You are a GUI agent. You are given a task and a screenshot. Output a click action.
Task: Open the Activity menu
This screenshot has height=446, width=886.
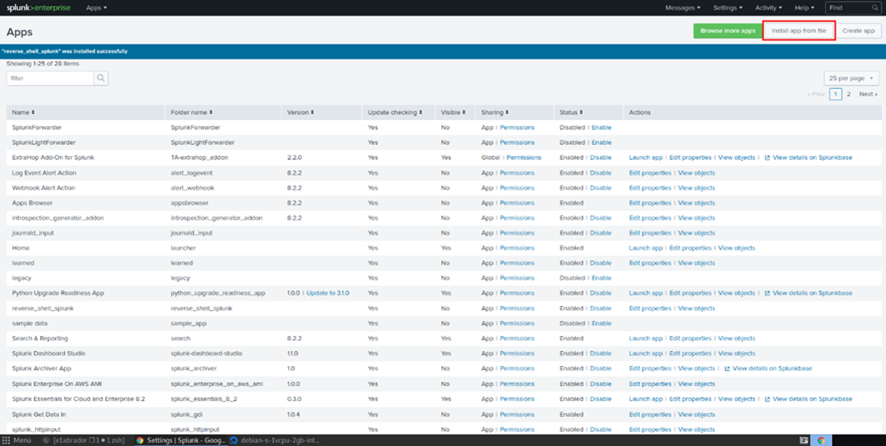[x=768, y=8]
